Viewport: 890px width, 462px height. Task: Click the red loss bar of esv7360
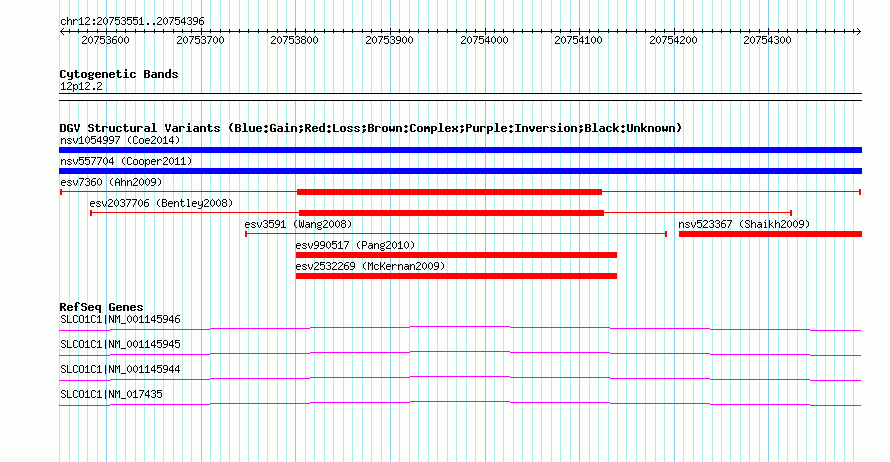(x=449, y=192)
